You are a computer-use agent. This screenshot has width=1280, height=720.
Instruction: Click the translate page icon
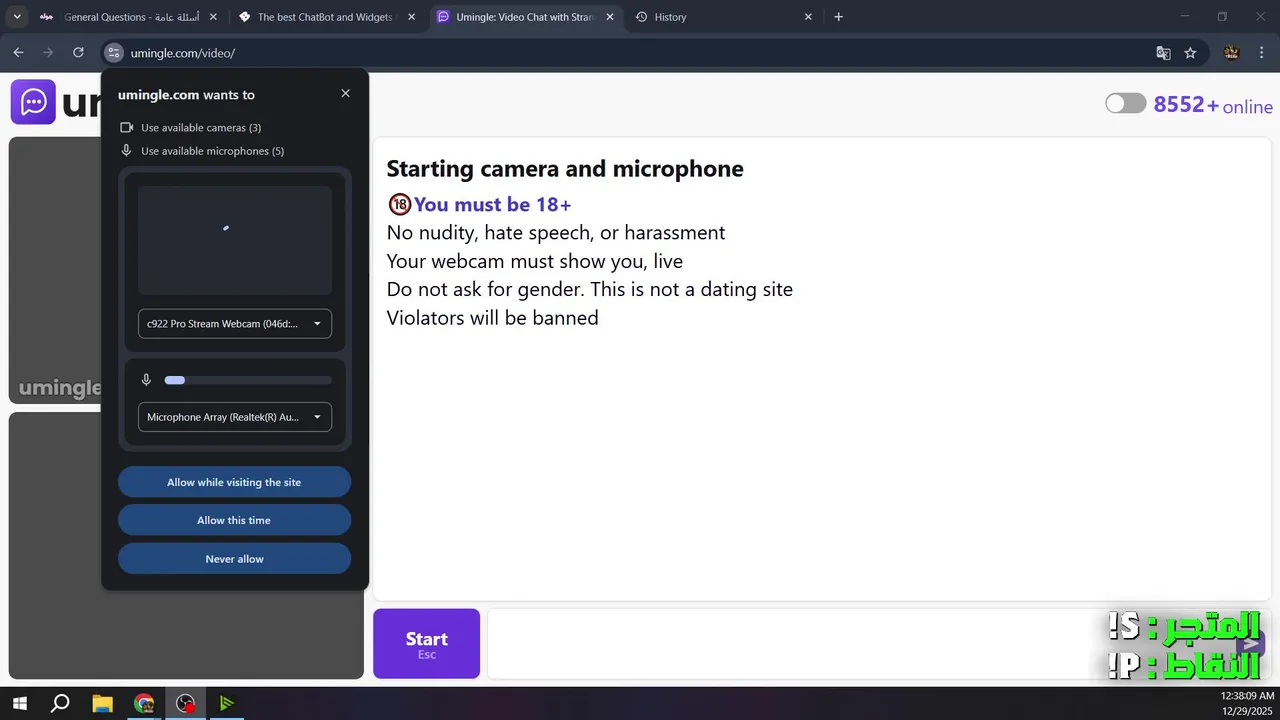click(x=1163, y=53)
